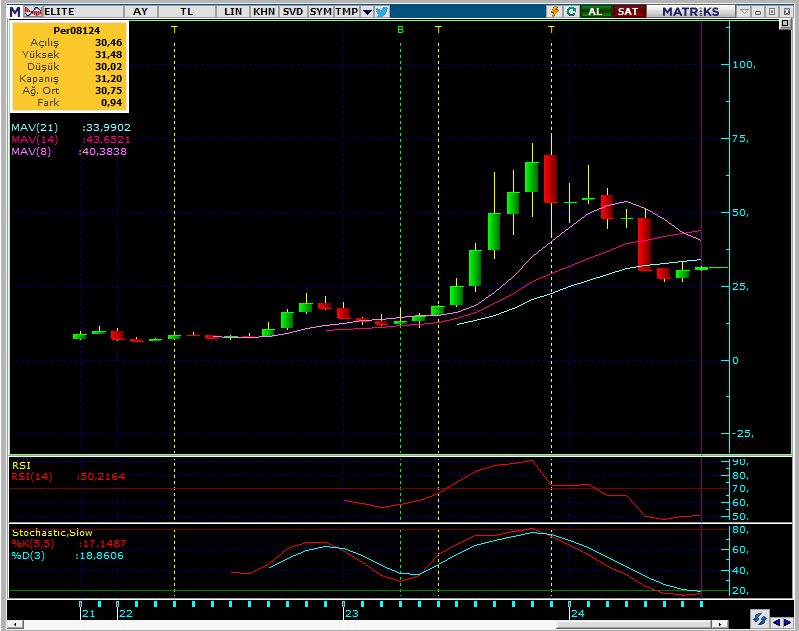Click the blue left arrow navigation icon
This screenshot has width=799, height=631.
[775, 621]
